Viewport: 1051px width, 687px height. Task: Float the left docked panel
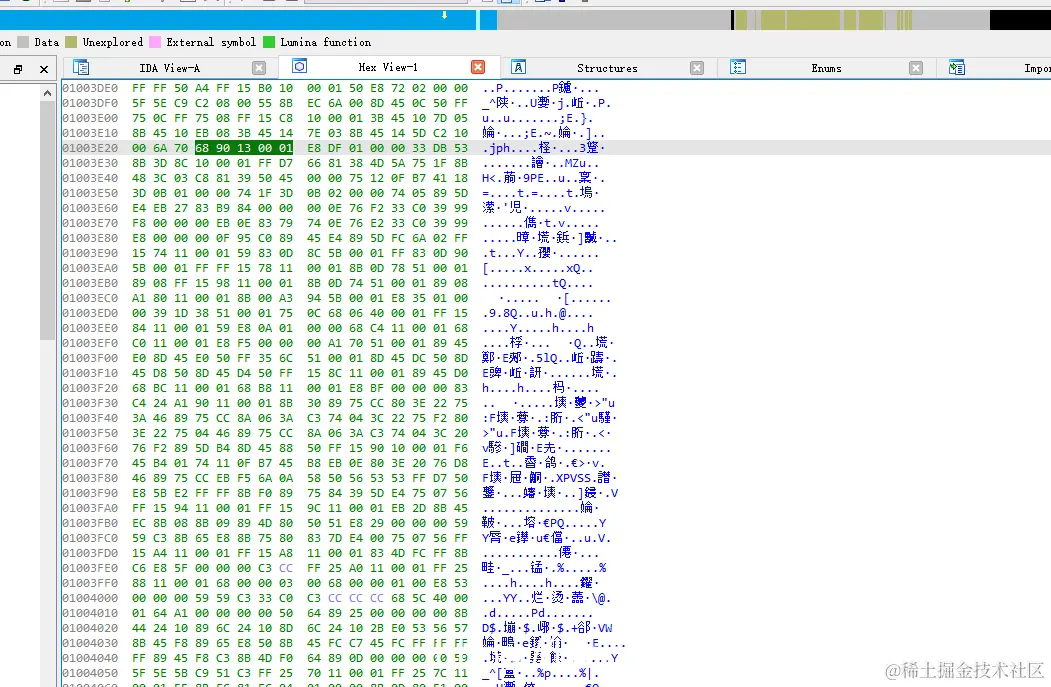18,69
